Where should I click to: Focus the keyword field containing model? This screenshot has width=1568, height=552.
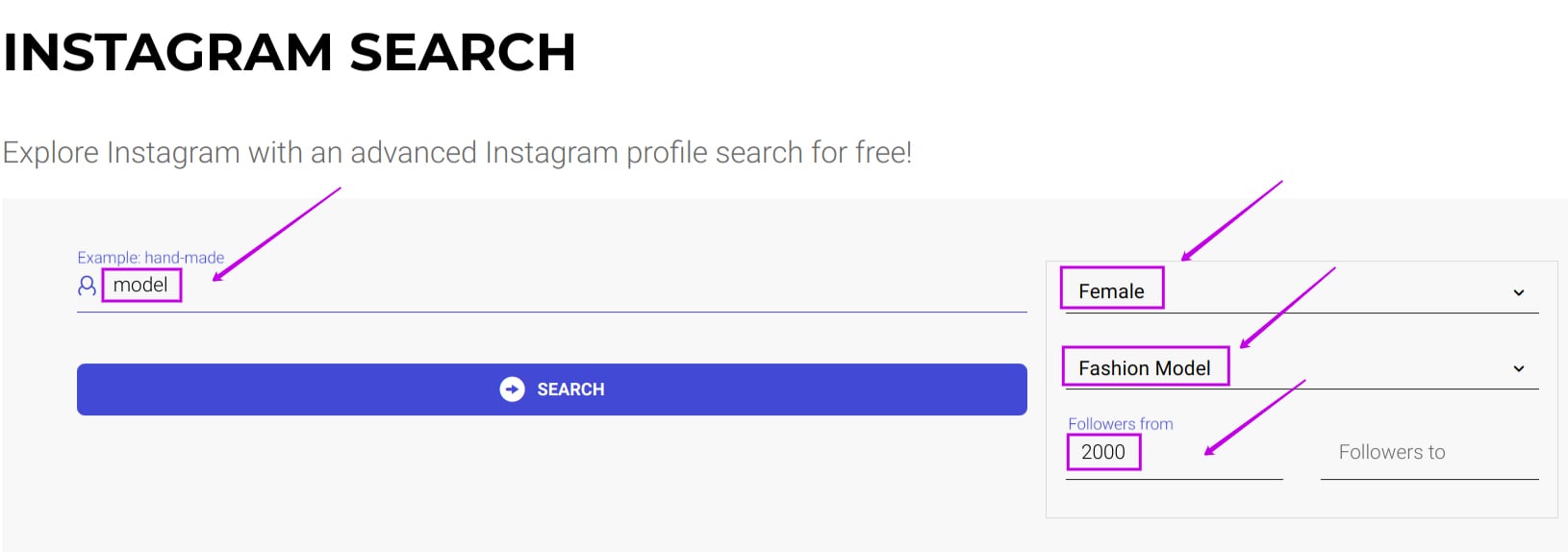pos(552,286)
